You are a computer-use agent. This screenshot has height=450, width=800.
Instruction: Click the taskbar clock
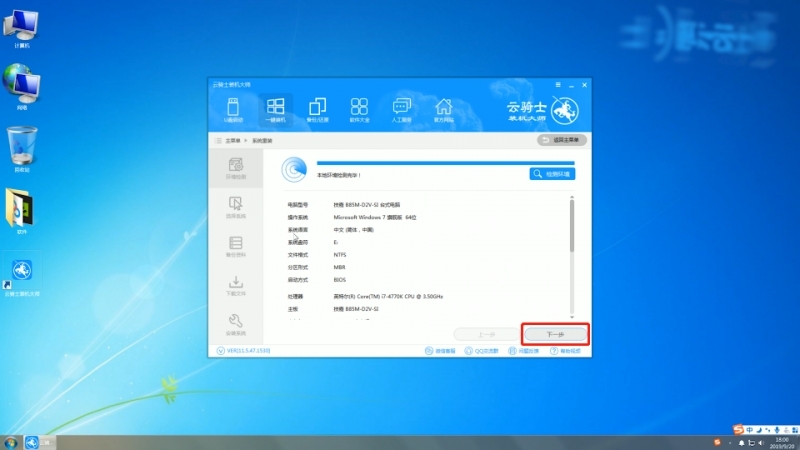[782, 442]
